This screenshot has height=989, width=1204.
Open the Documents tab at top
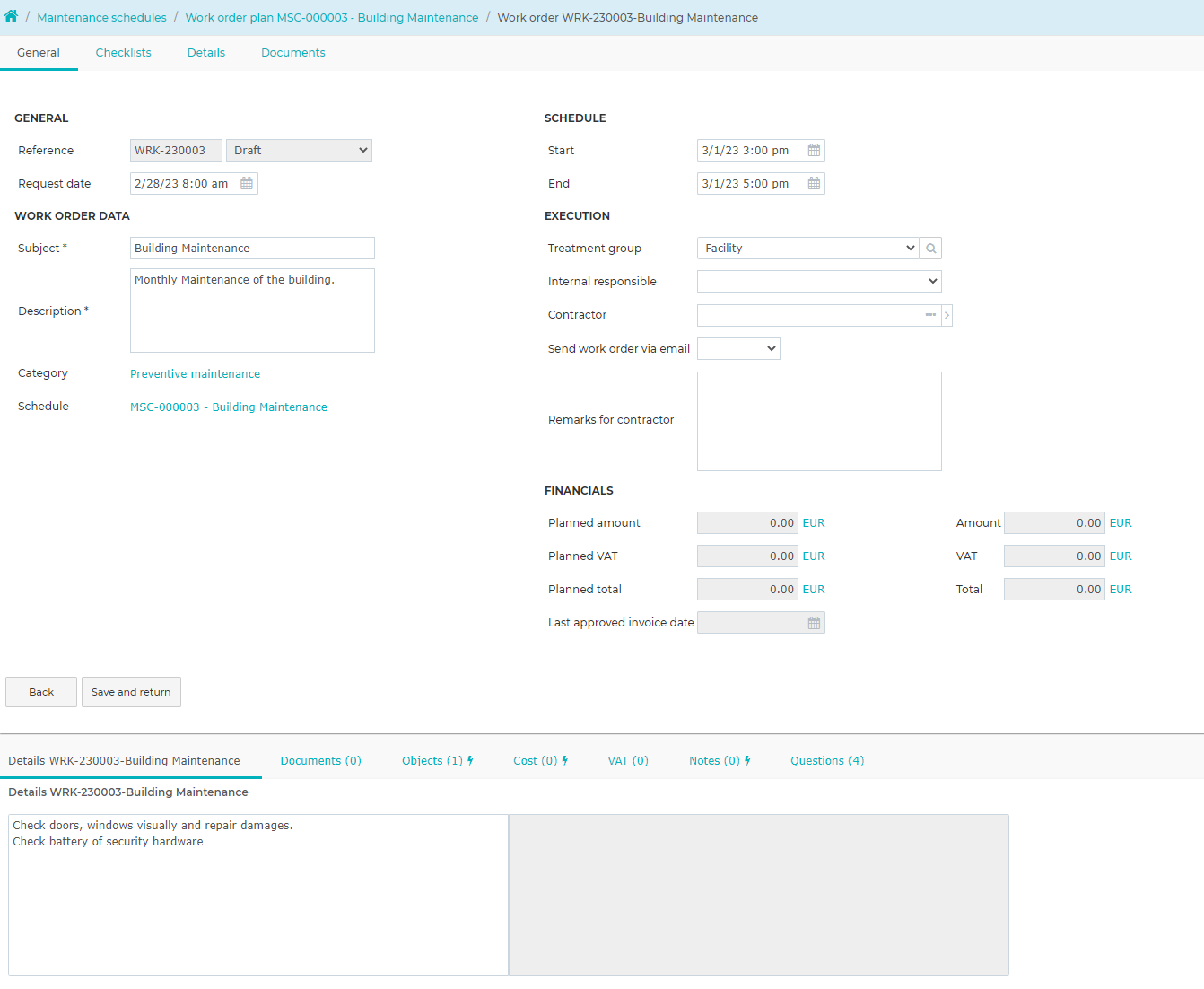tap(293, 53)
